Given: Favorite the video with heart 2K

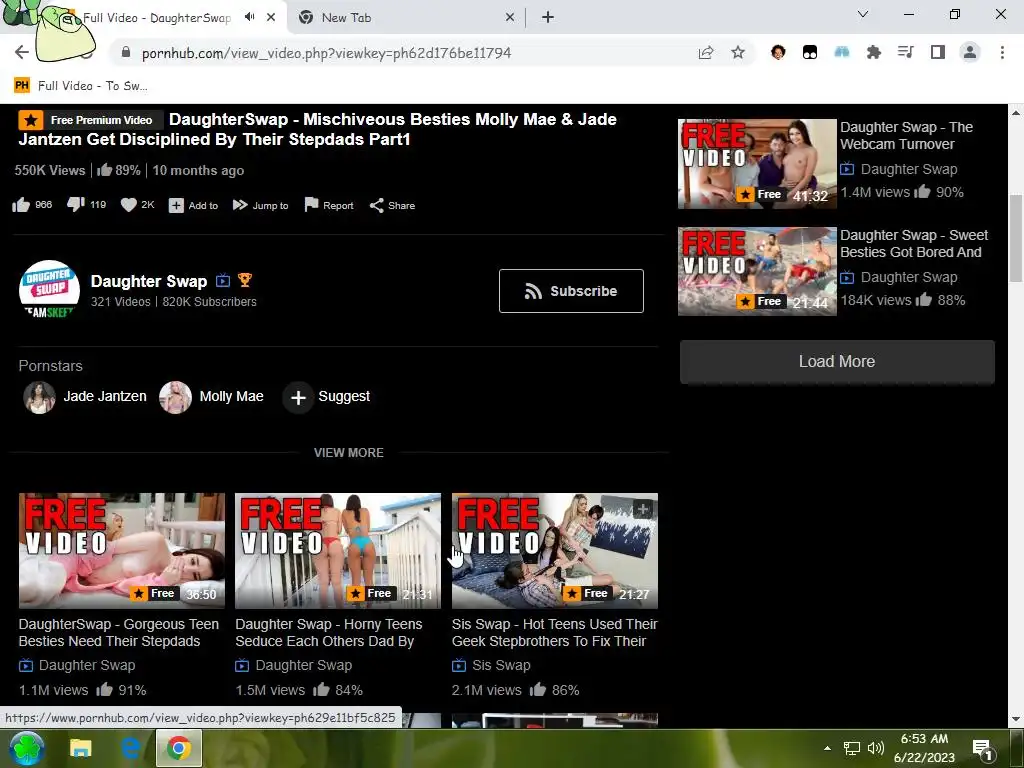Looking at the screenshot, I should pyautogui.click(x=138, y=205).
